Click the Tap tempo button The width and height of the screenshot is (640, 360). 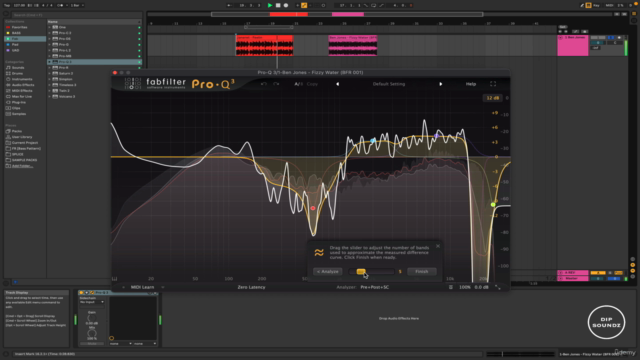[x=7, y=5]
